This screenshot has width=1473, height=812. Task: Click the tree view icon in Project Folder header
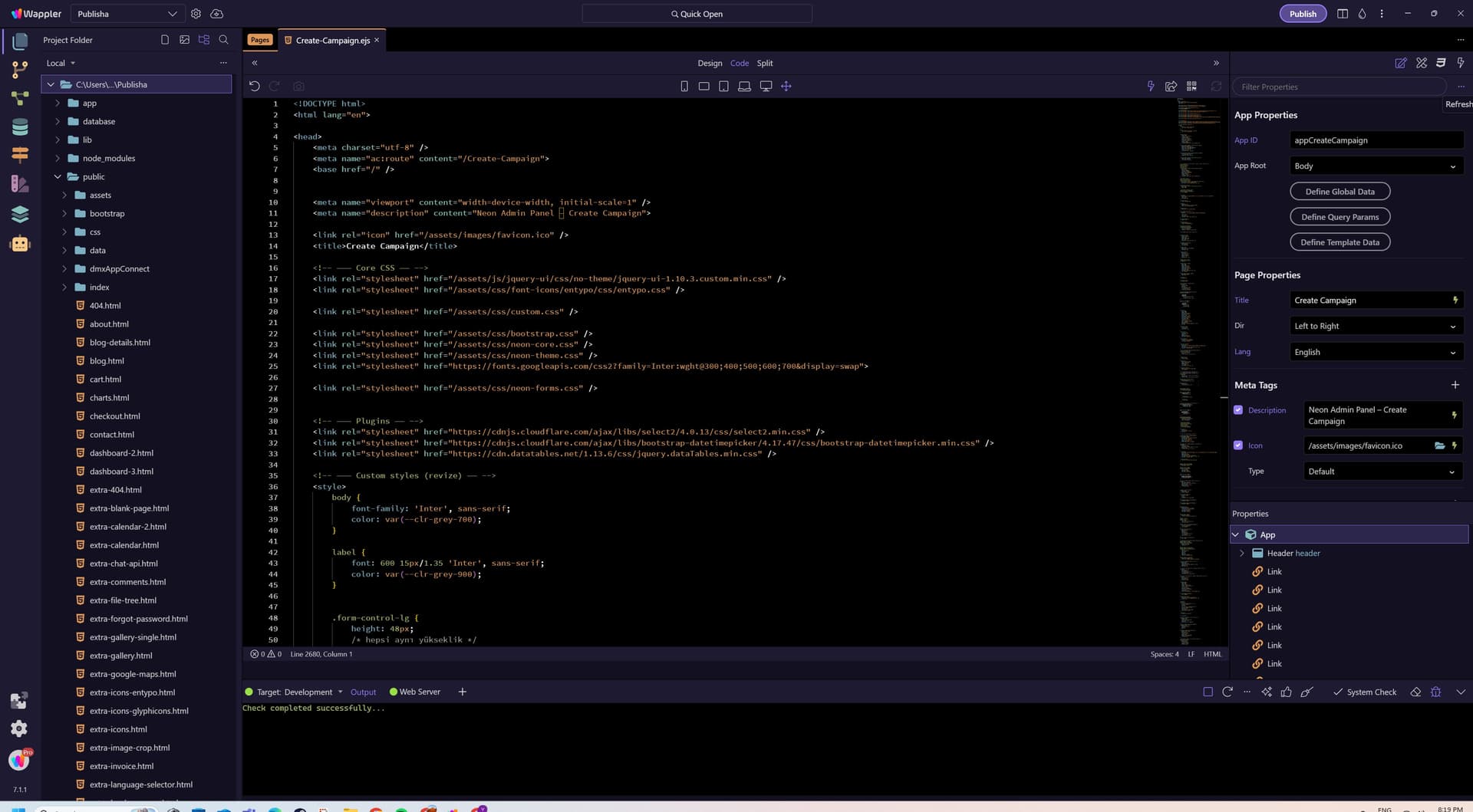click(204, 40)
